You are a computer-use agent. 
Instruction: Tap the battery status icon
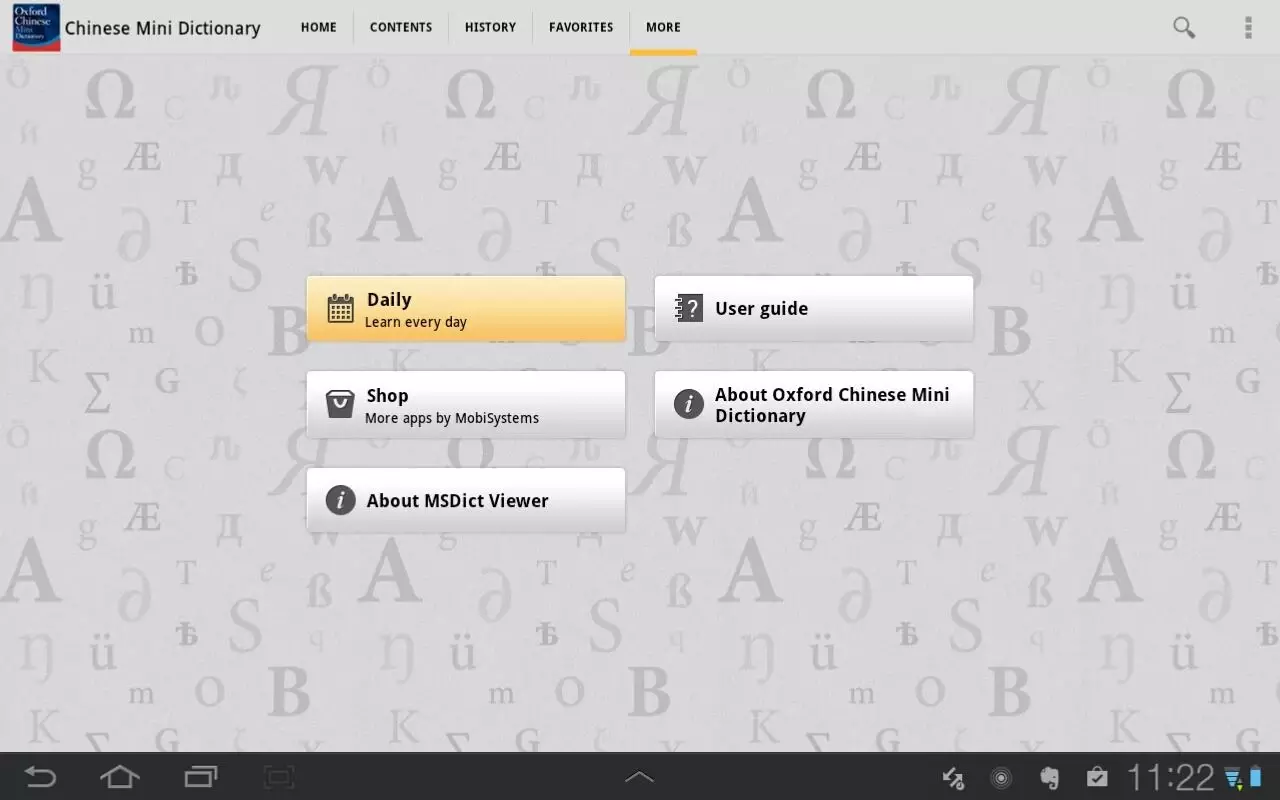click(x=1256, y=777)
